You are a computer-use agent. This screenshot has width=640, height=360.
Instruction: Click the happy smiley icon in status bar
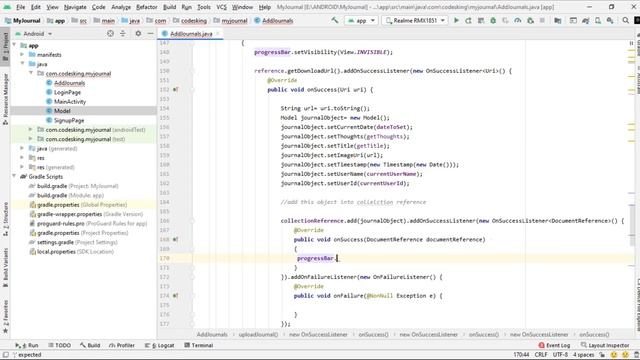(613, 355)
